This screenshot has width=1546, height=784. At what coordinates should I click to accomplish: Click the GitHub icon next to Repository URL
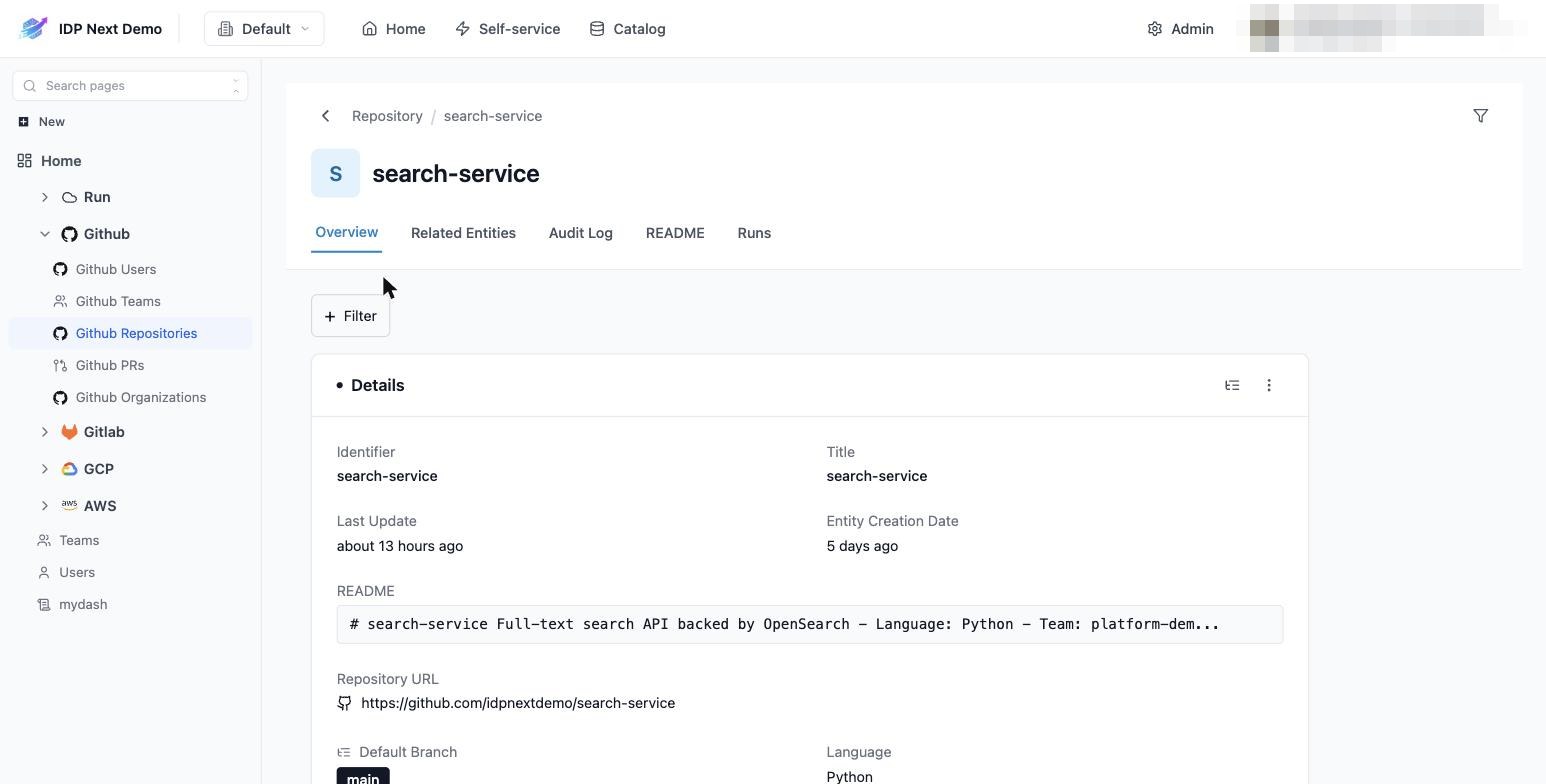pyautogui.click(x=345, y=703)
